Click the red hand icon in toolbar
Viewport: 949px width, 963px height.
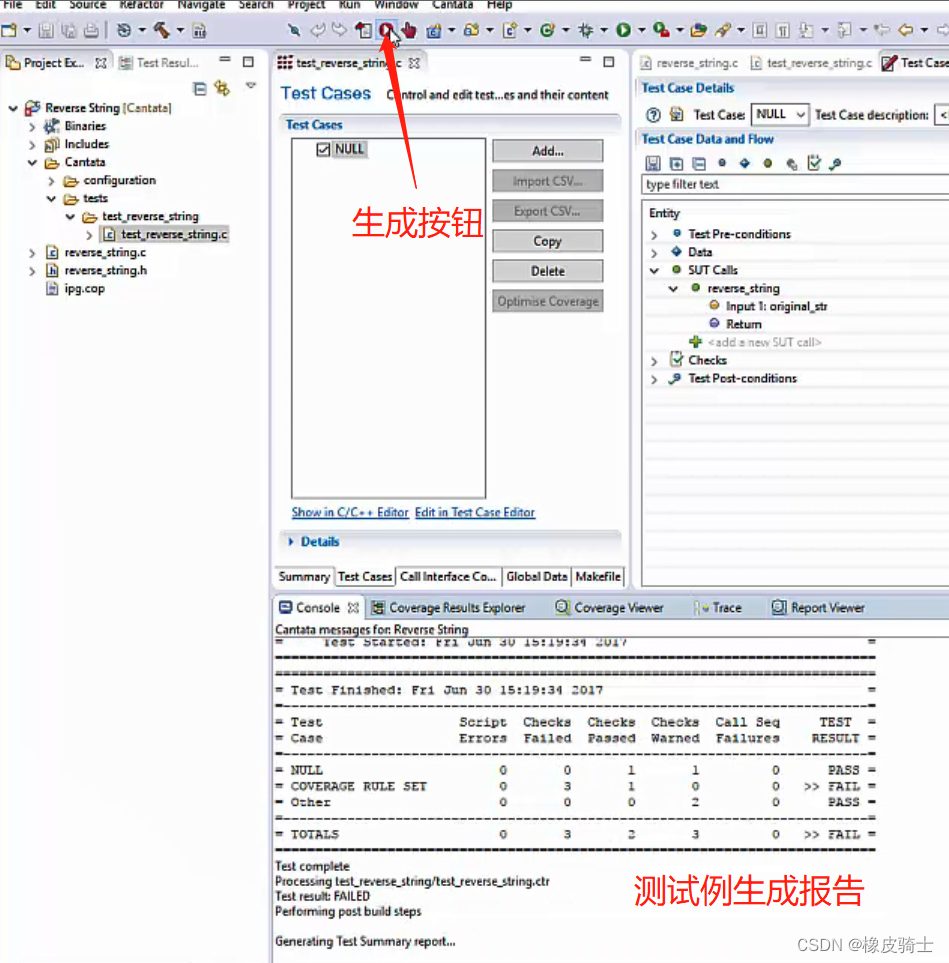(410, 29)
